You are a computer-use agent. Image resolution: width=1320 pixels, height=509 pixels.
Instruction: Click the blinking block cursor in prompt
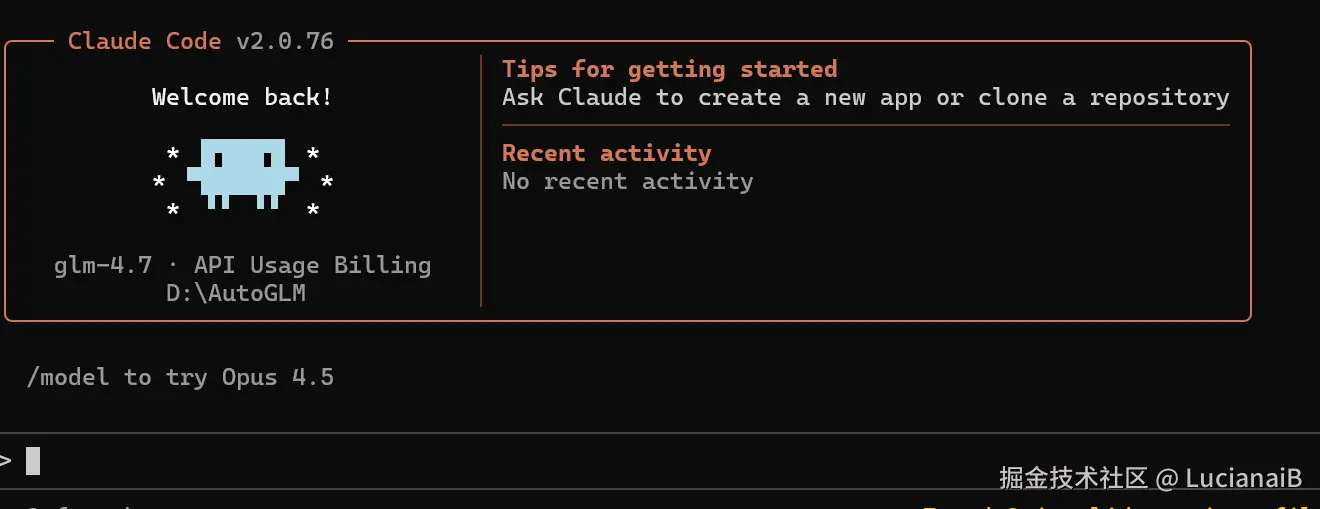click(33, 460)
